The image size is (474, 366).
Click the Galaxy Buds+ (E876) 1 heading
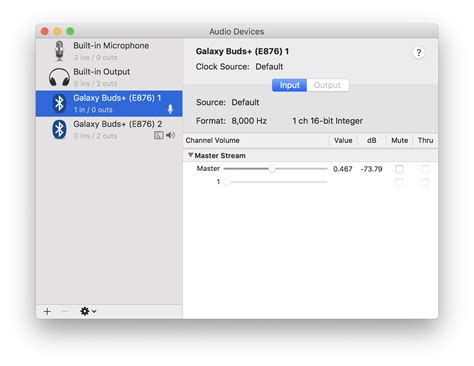point(242,51)
